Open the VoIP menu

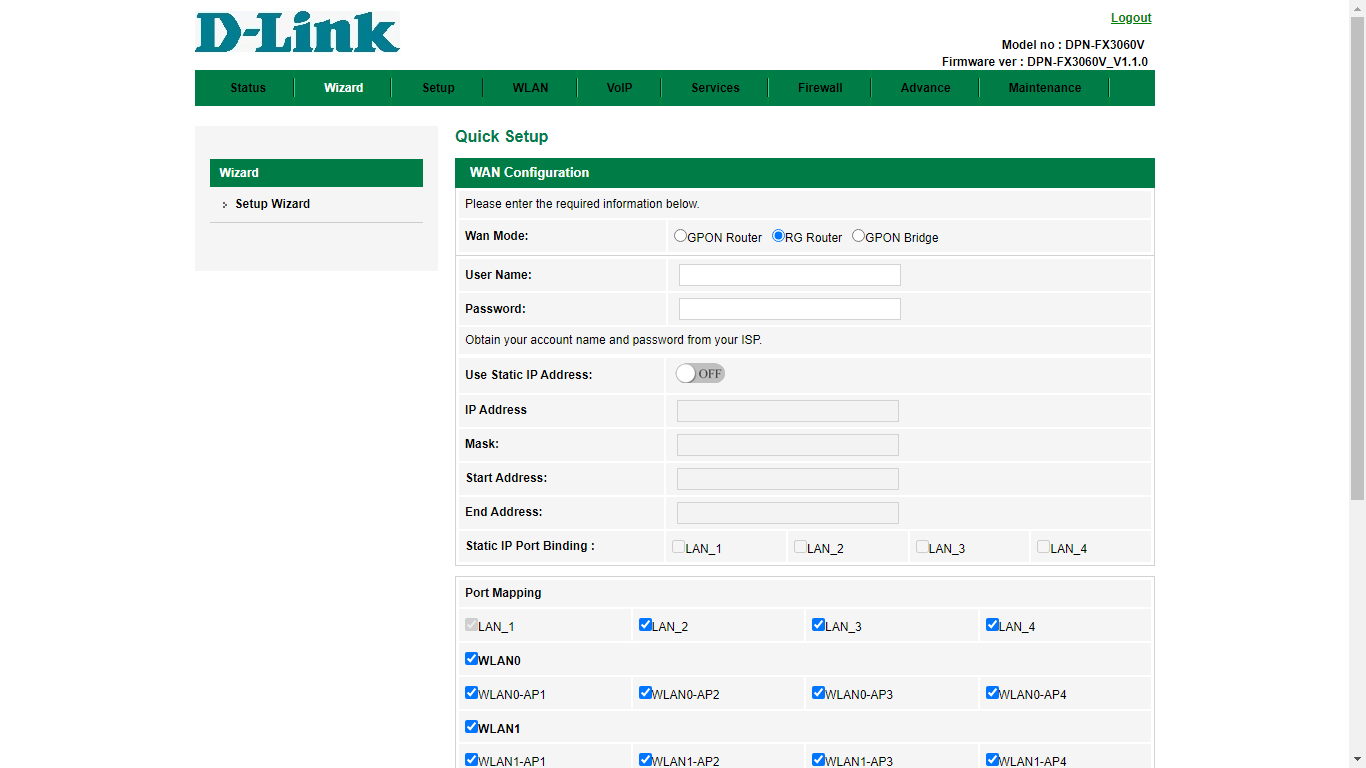point(619,88)
